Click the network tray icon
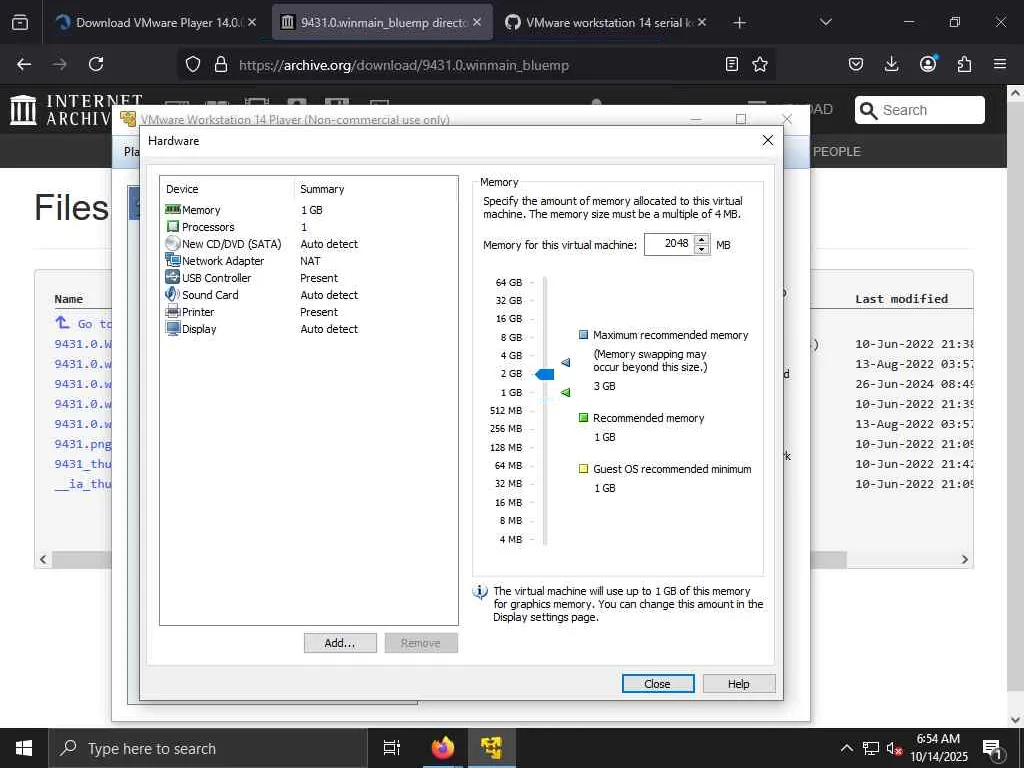Image resolution: width=1024 pixels, height=768 pixels. click(x=871, y=748)
